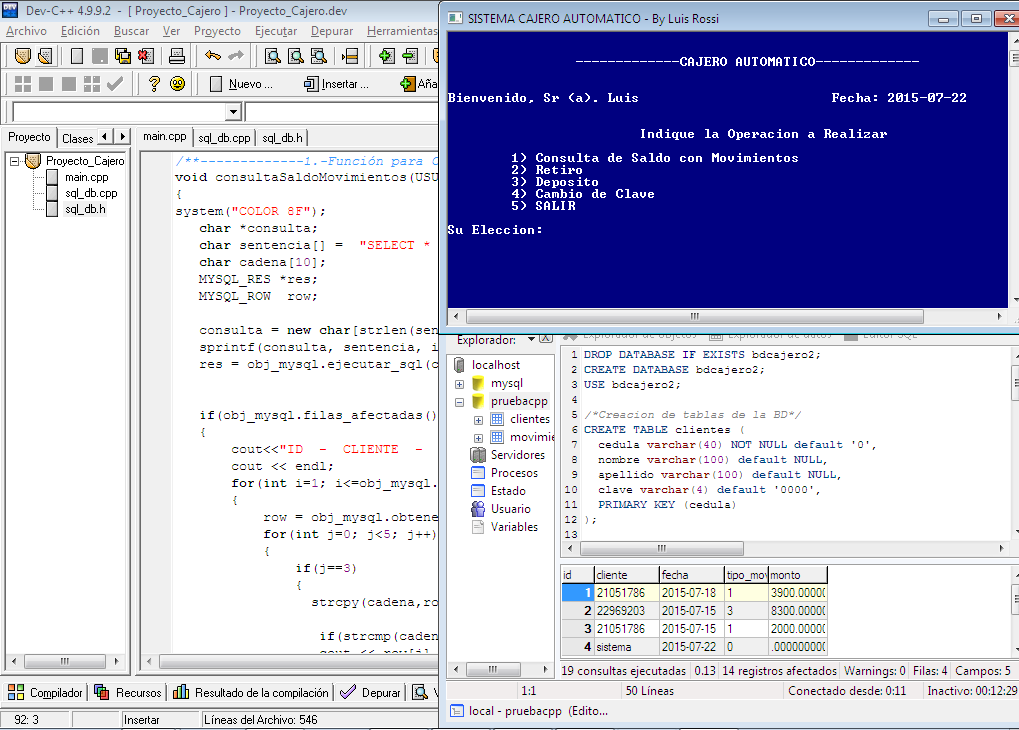Select main.cpp in project tree

coord(86,177)
